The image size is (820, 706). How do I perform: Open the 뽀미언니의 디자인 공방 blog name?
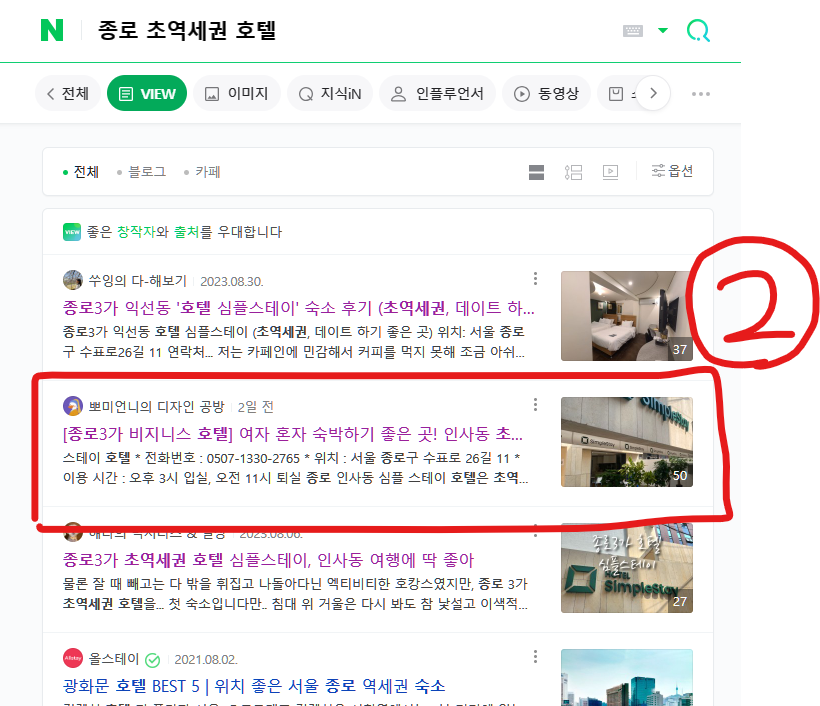click(x=156, y=407)
